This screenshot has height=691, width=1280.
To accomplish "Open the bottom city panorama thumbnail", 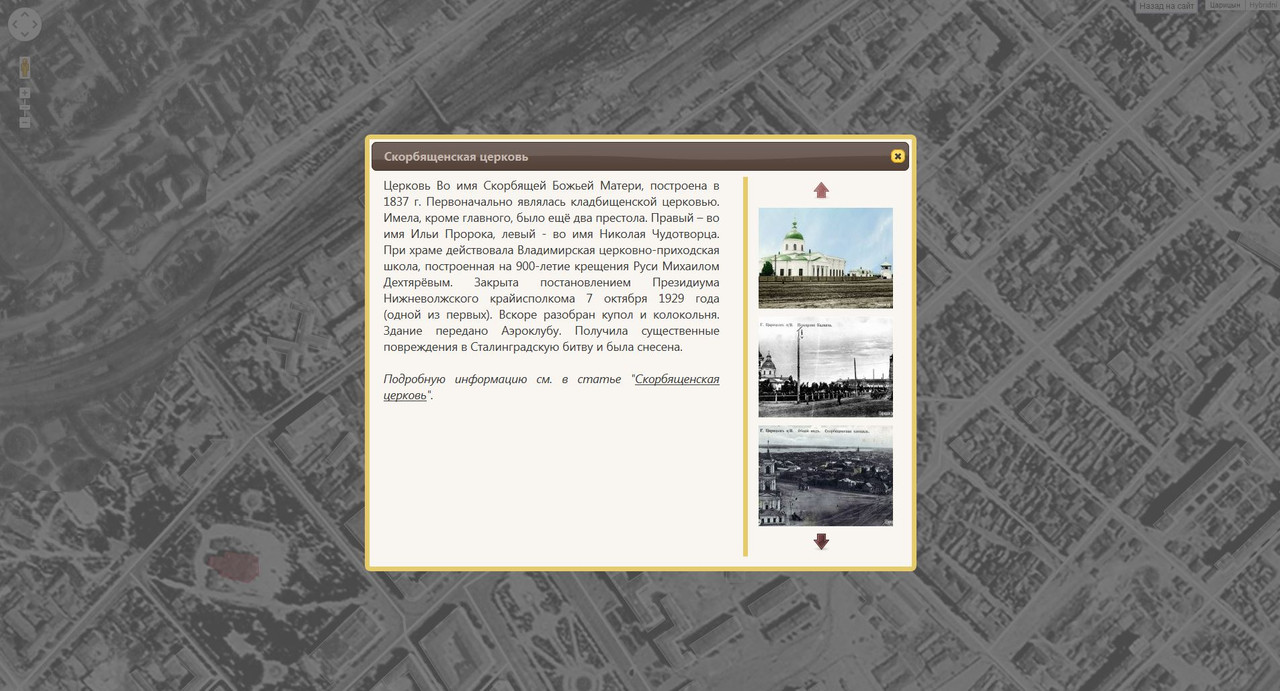I will pyautogui.click(x=825, y=476).
